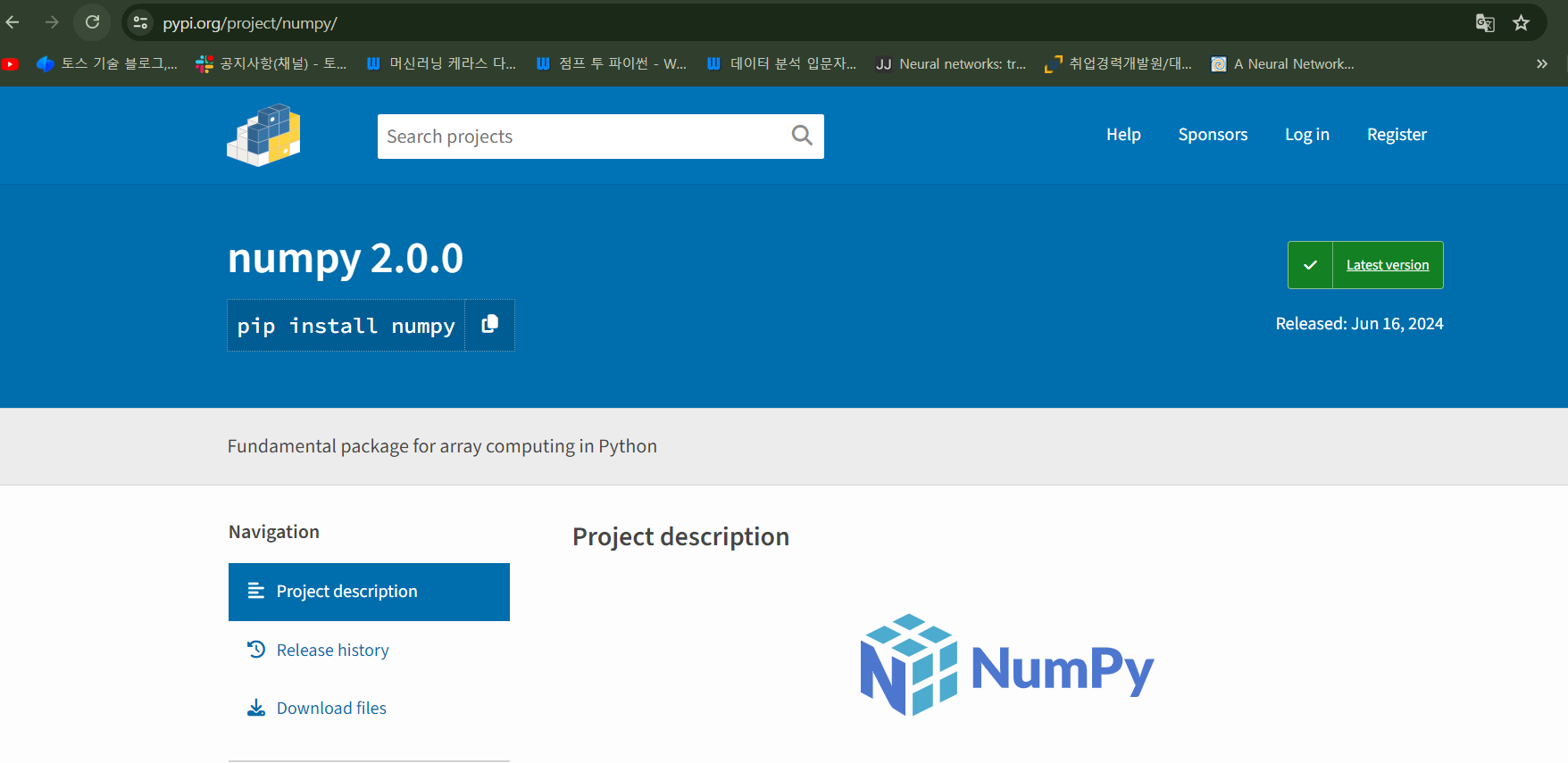Open the Sponsors page link

1213,135
